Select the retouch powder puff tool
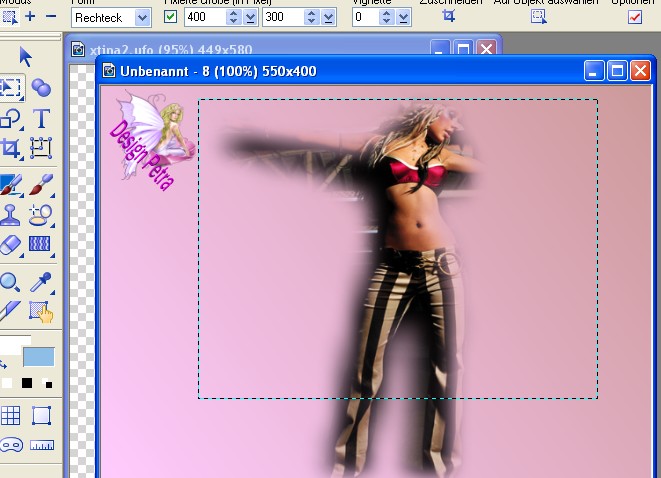Image resolution: width=661 pixels, height=478 pixels. coord(41,215)
